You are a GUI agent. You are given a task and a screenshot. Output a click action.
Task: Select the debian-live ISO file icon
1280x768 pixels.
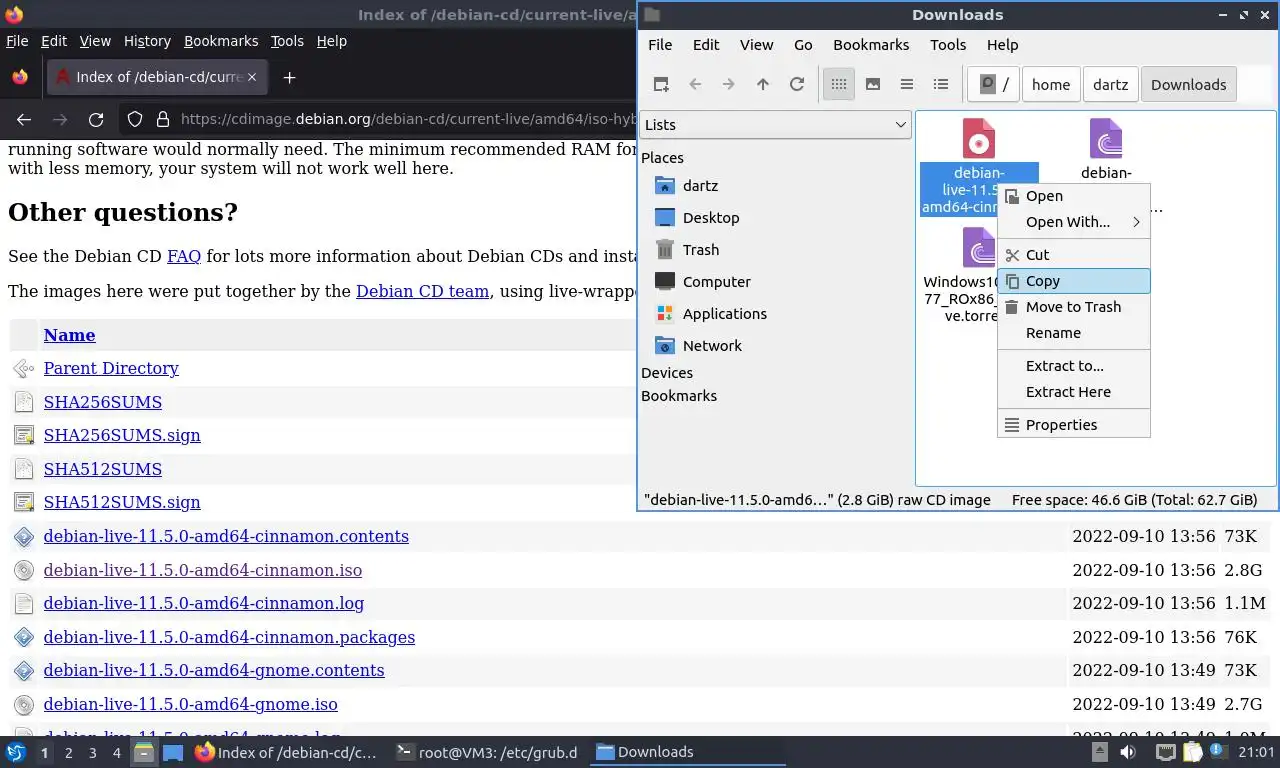point(978,139)
